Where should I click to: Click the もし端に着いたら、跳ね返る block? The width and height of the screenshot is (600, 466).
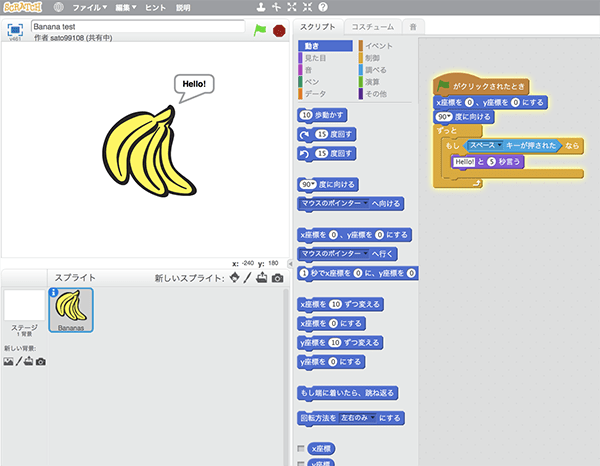tap(347, 393)
